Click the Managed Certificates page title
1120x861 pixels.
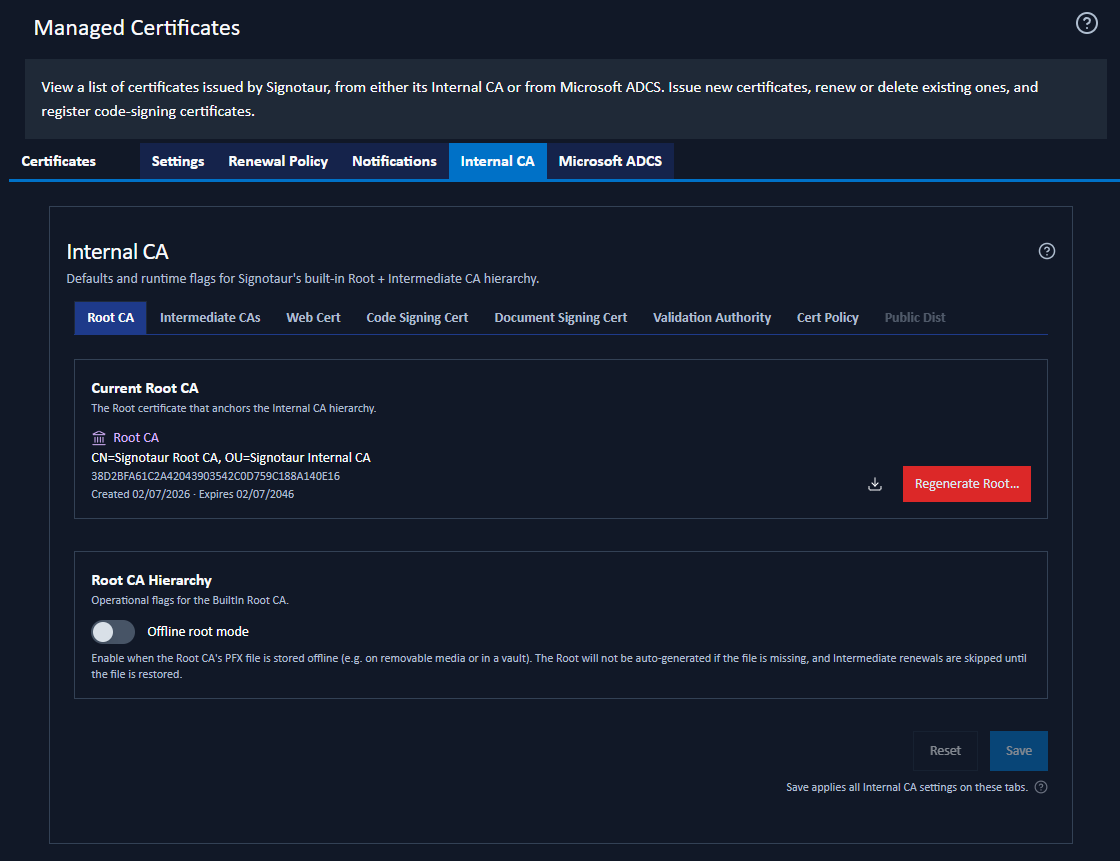(136, 28)
